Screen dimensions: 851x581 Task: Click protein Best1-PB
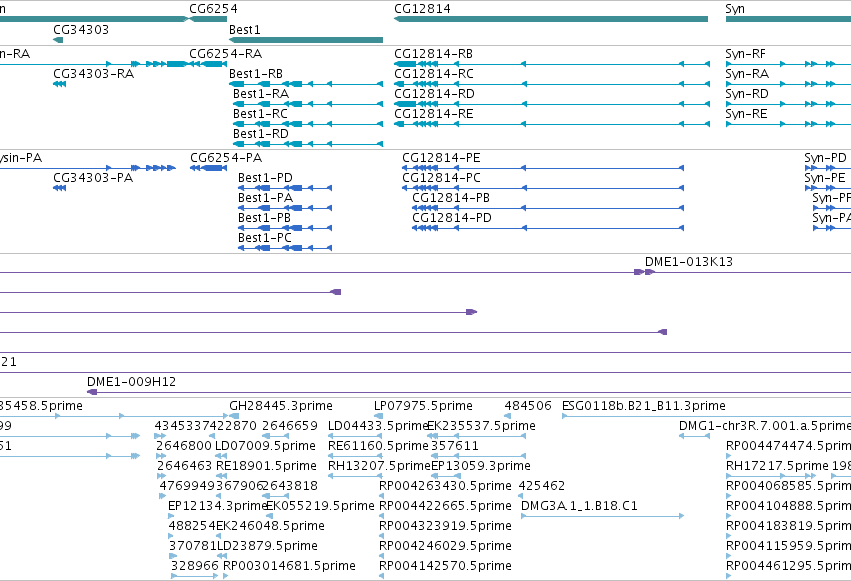[x=264, y=218]
